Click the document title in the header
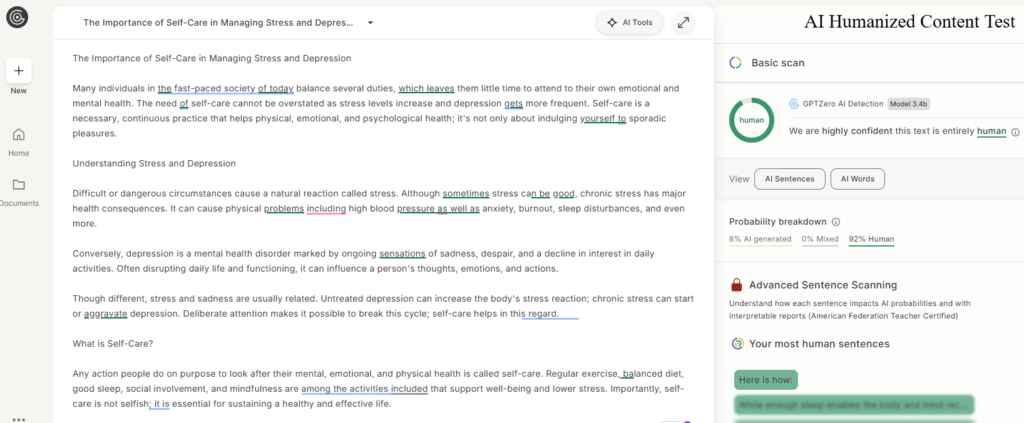The width and height of the screenshot is (1024, 423). point(218,22)
